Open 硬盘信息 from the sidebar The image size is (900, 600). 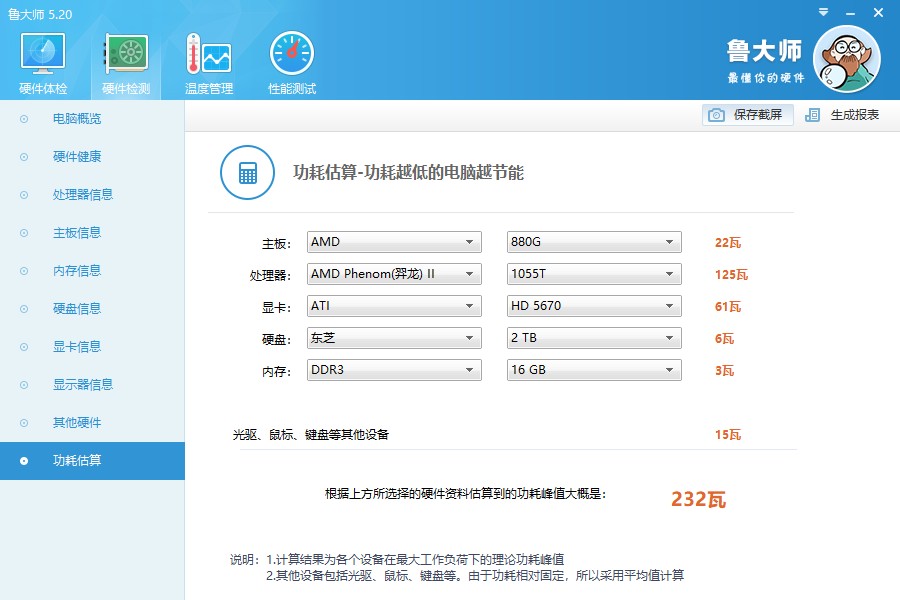coord(77,309)
